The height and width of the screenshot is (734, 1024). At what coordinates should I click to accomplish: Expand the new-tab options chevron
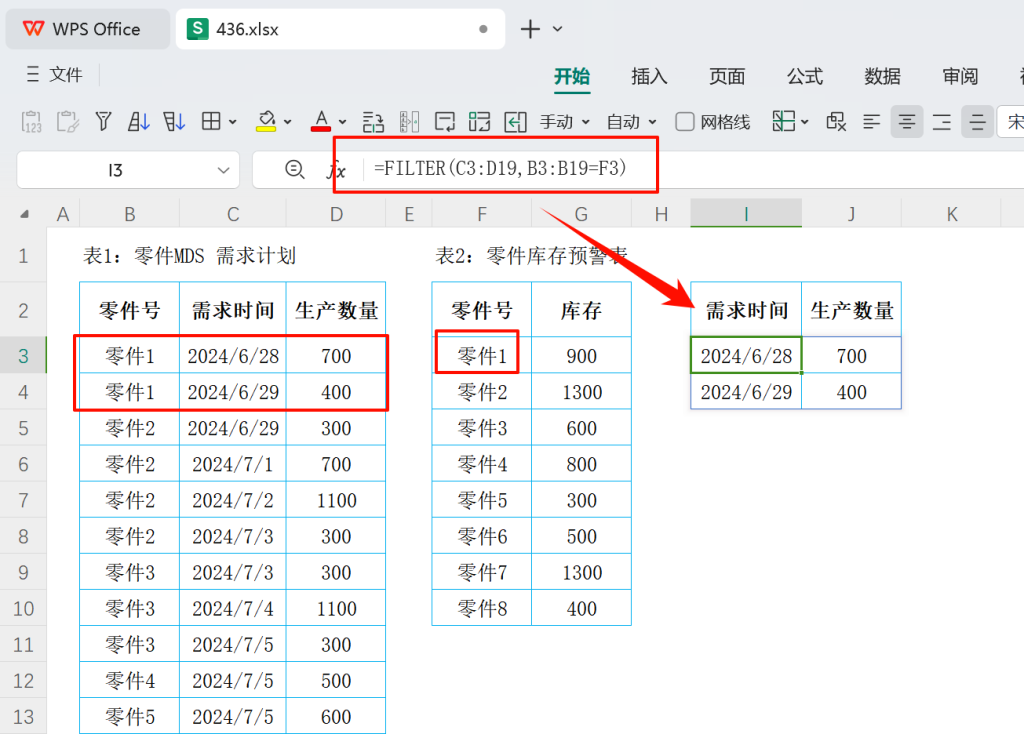click(557, 29)
